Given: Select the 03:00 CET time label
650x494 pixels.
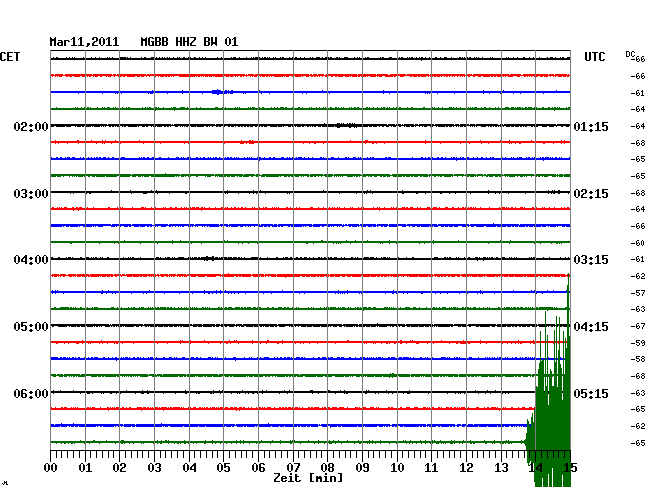Looking at the screenshot, I should (x=31, y=194).
